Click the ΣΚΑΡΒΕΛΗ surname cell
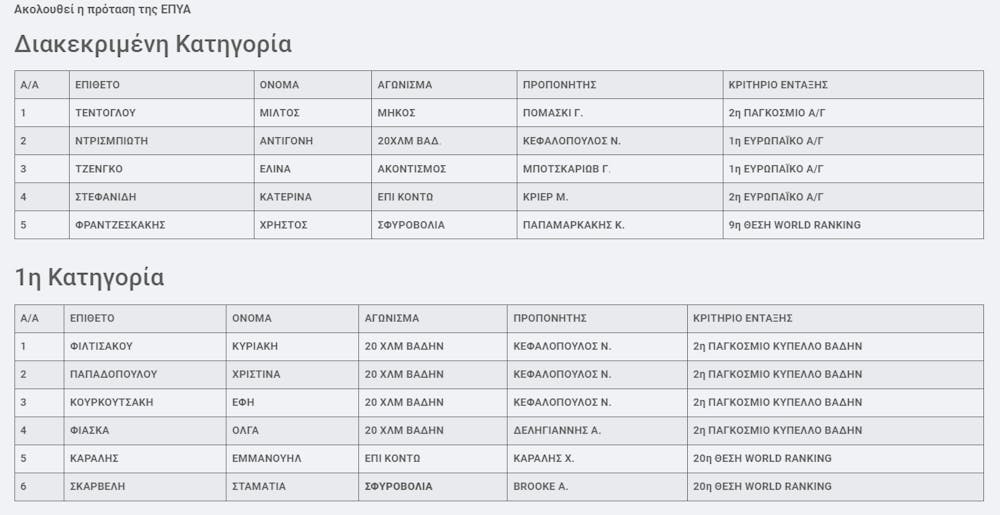Viewport: 1000px width, 515px height. point(97,486)
